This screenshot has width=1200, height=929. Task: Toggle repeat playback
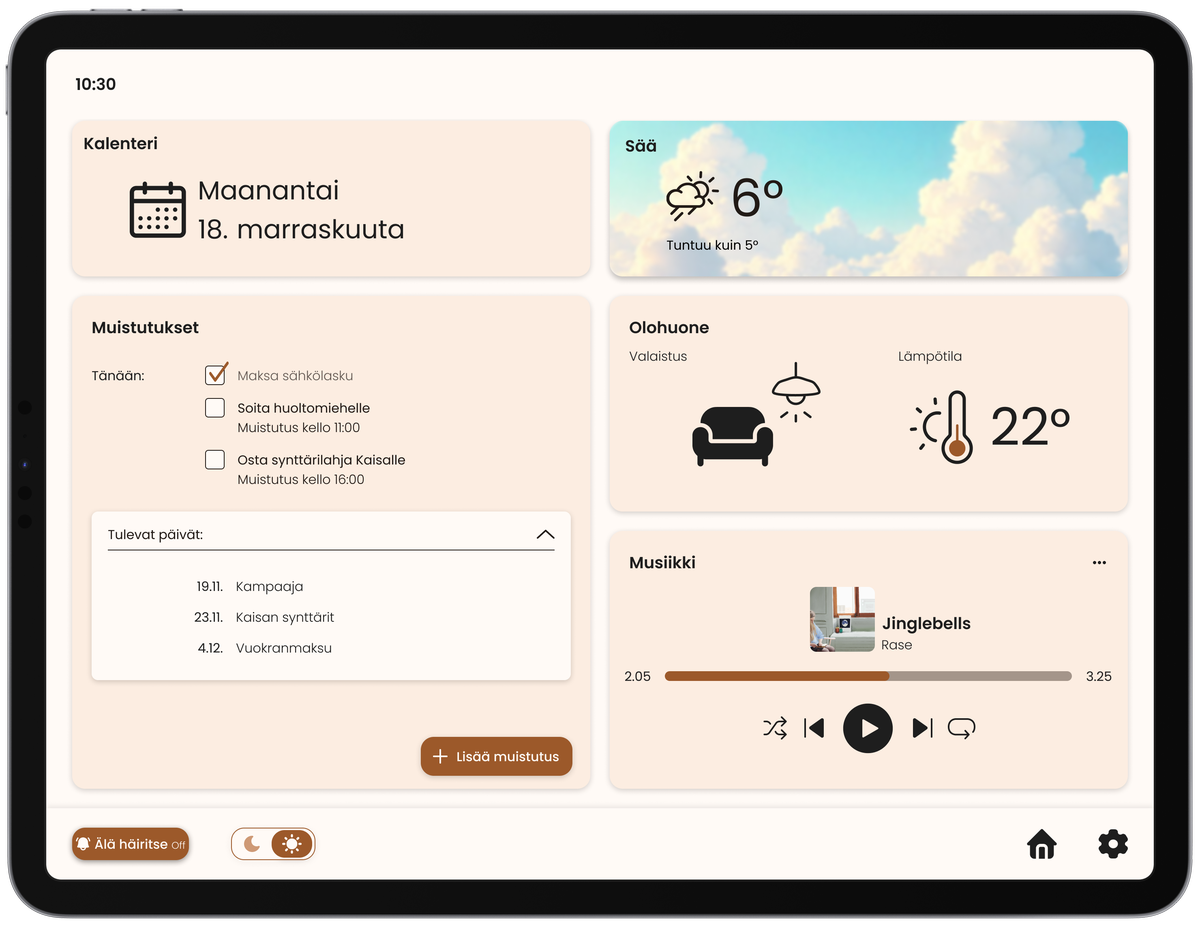(x=961, y=728)
